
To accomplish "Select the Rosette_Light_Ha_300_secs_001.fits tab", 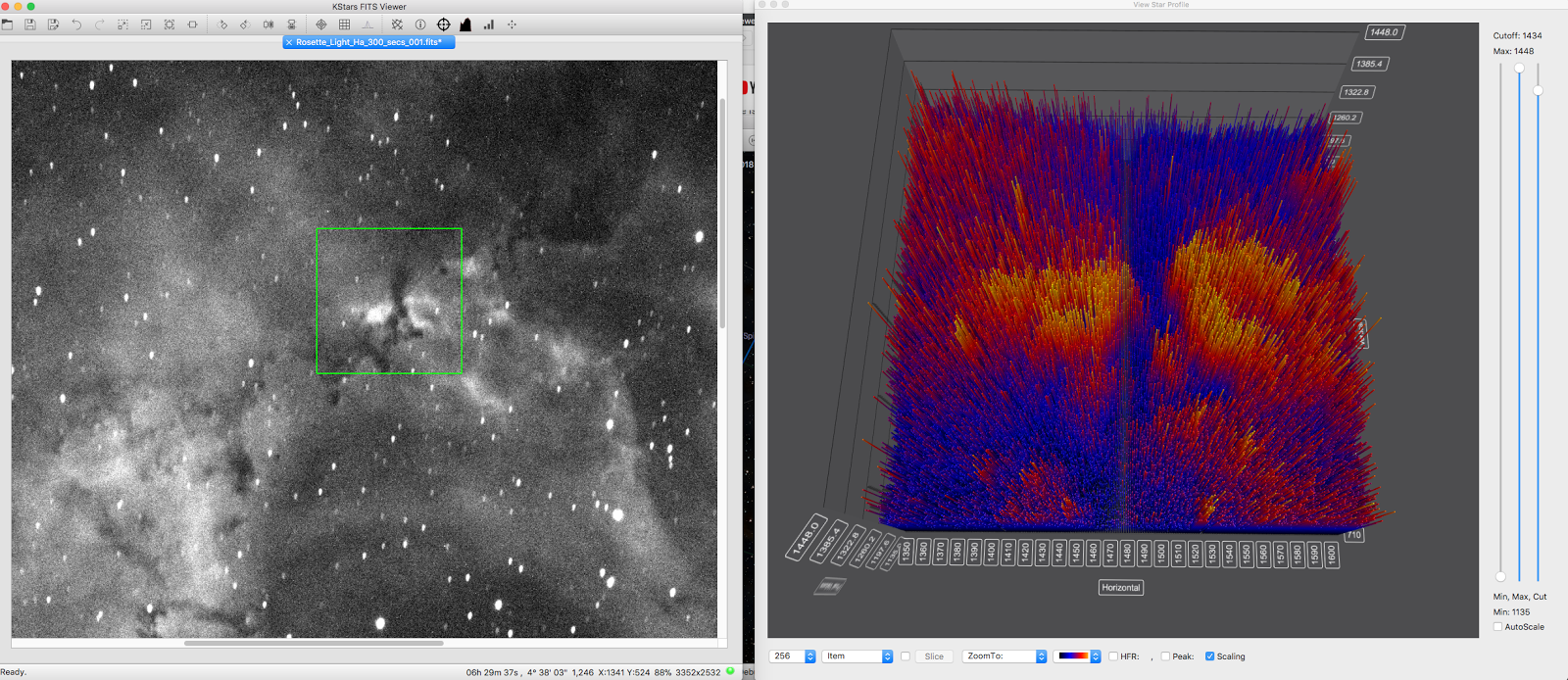I will pos(368,42).
